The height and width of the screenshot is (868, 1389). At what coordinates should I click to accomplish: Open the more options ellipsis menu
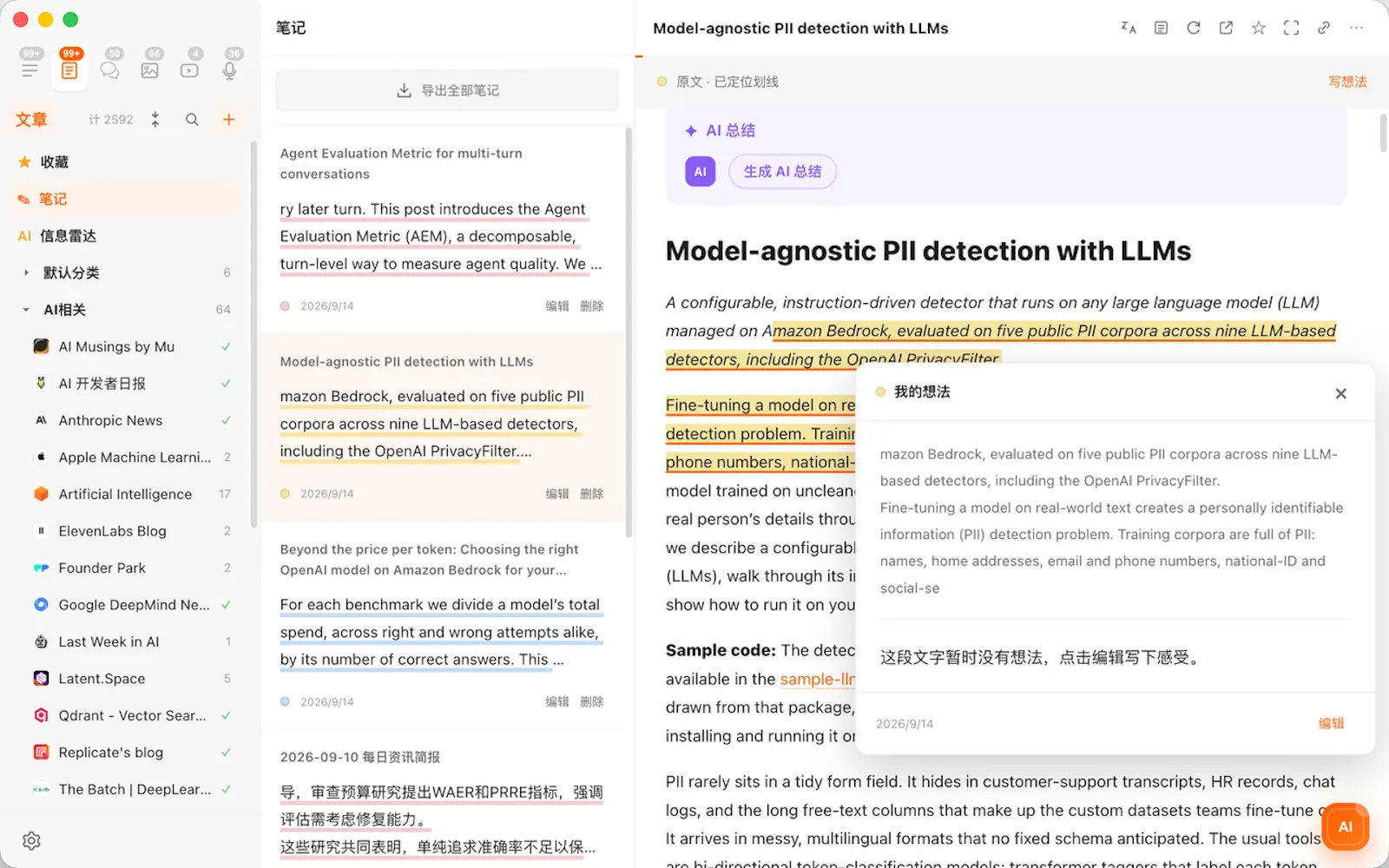point(1357,28)
